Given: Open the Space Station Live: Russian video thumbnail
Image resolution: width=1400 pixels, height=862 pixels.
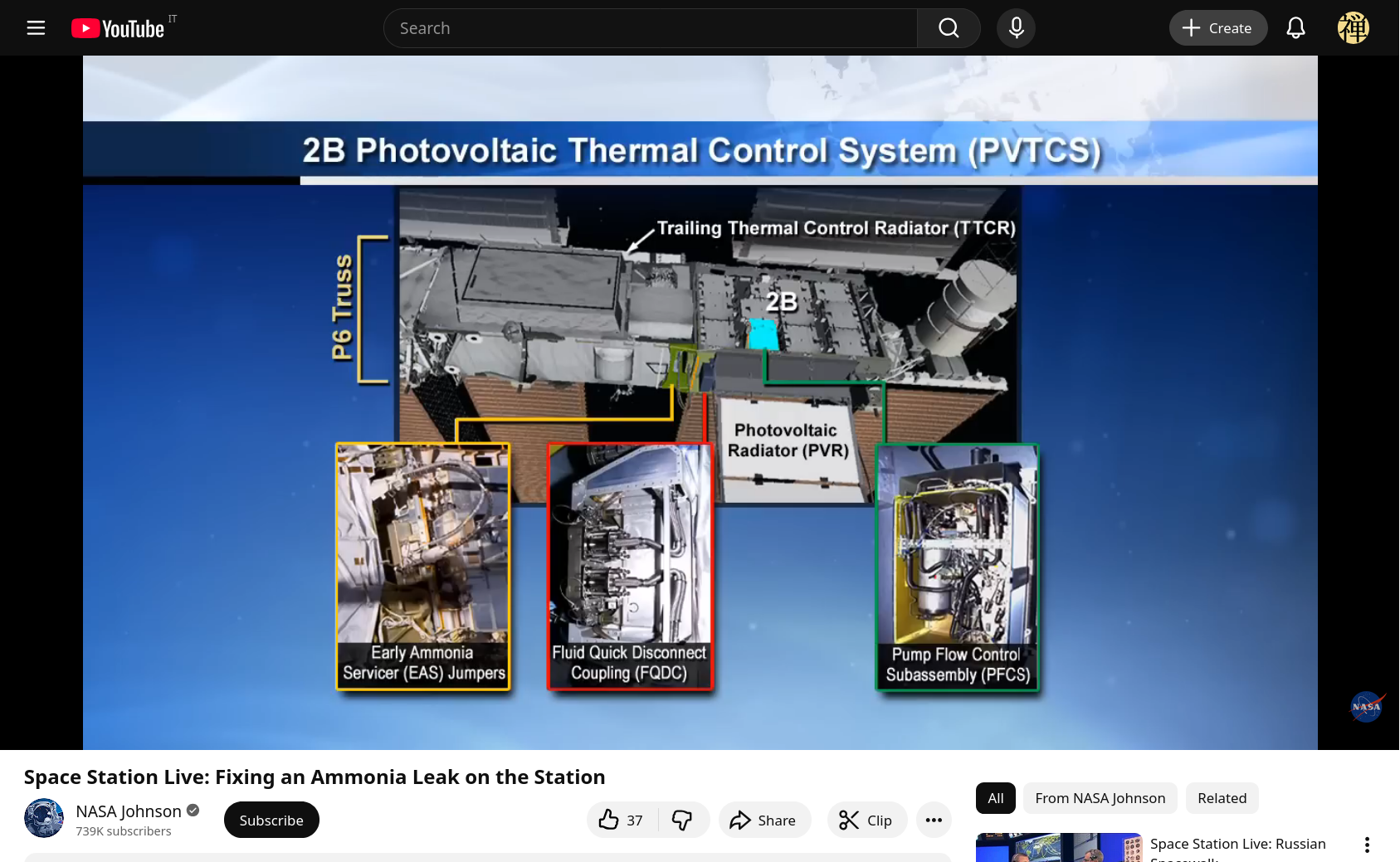Looking at the screenshot, I should (x=1059, y=847).
